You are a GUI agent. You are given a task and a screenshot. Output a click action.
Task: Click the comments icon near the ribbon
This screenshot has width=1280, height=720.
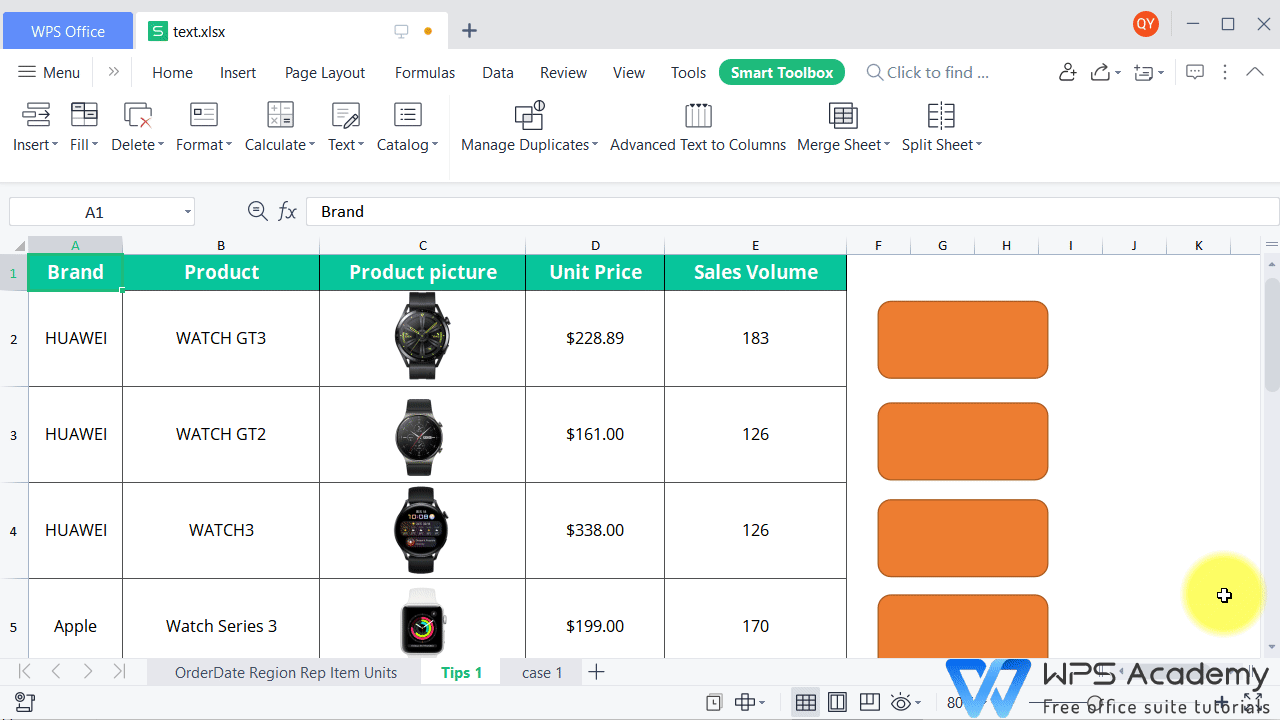[x=1194, y=72]
